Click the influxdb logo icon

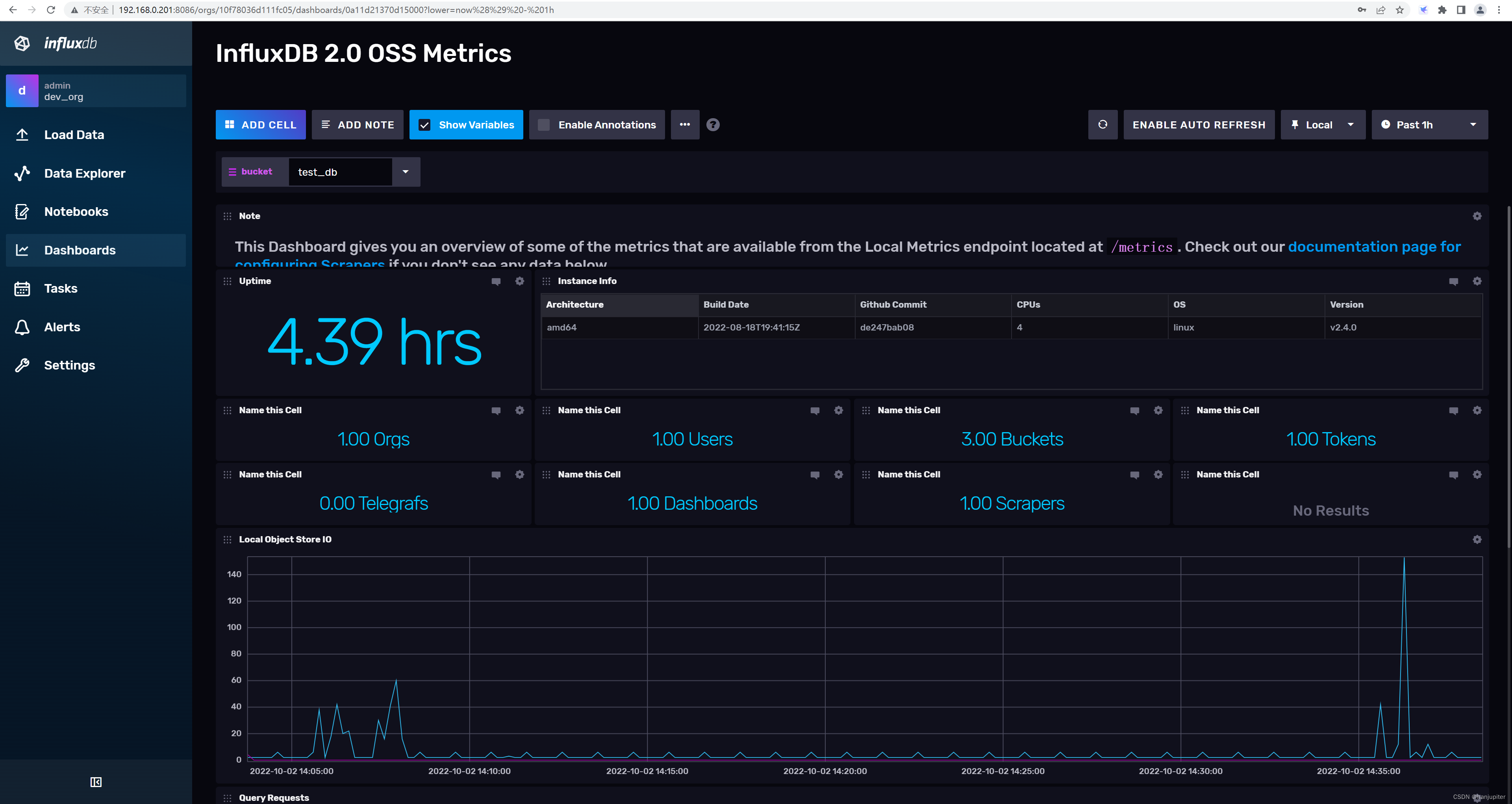(x=22, y=43)
